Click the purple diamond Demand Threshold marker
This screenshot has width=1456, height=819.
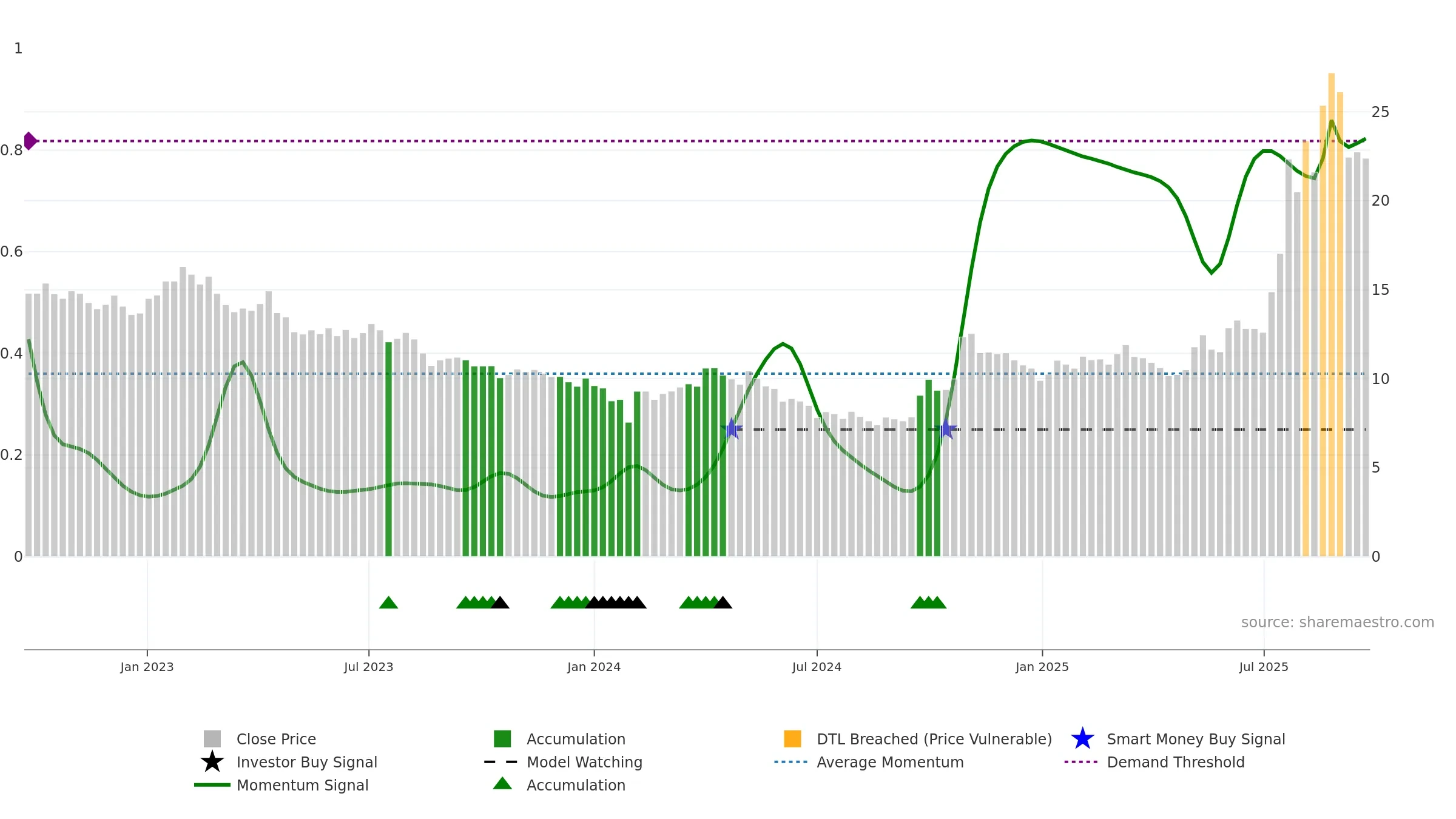tap(30, 141)
